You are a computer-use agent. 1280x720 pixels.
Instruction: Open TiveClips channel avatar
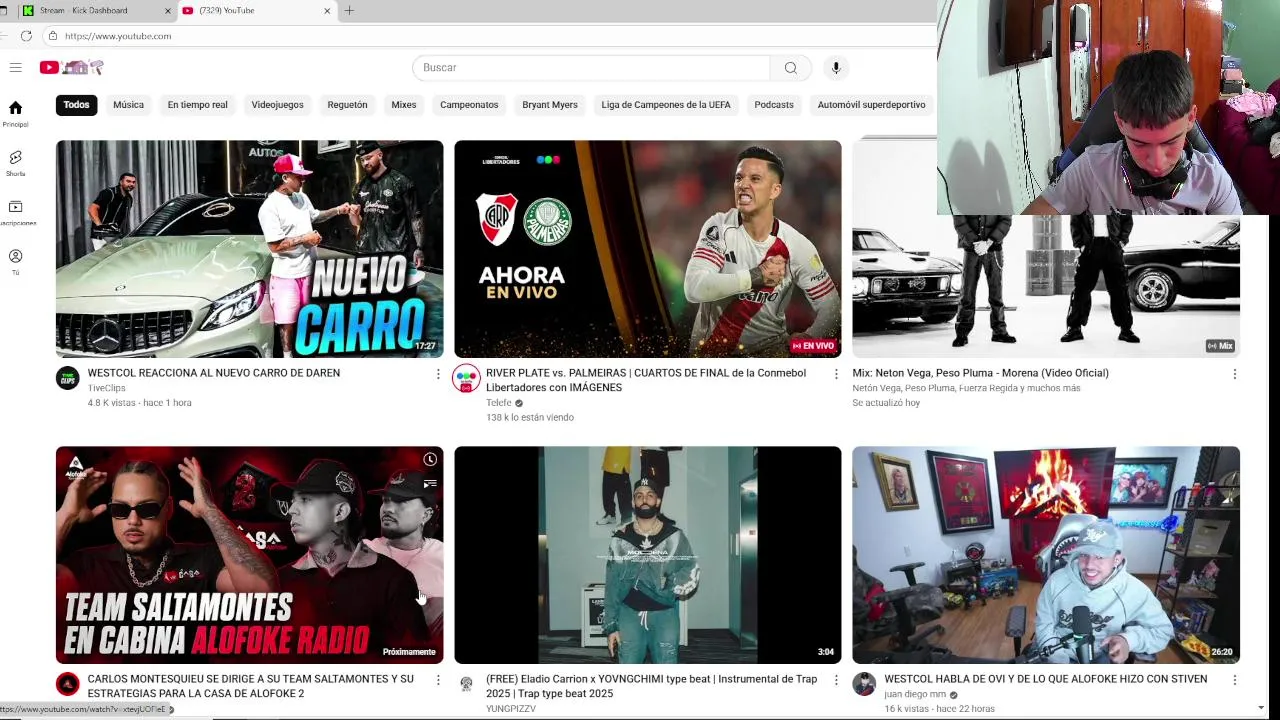(x=67, y=378)
